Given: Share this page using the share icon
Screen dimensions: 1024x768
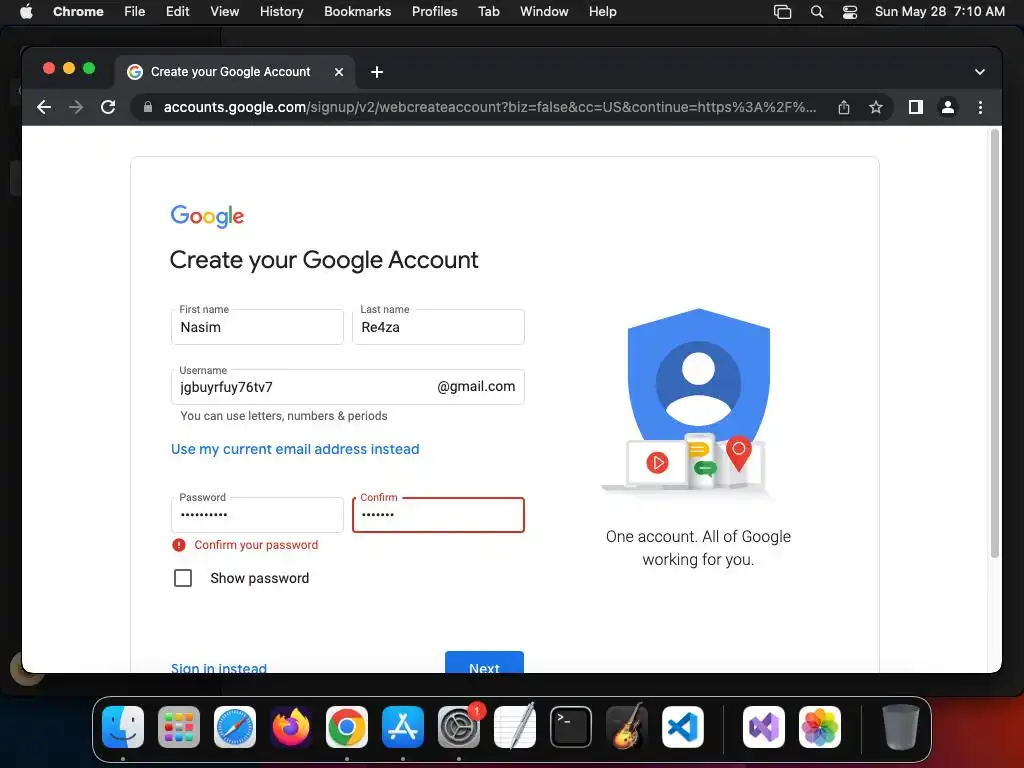Looking at the screenshot, I should pos(844,107).
